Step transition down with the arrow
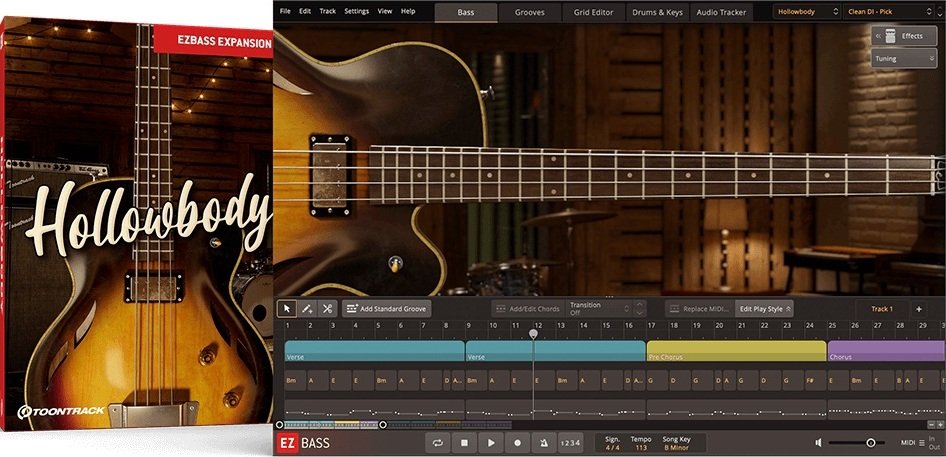The image size is (946, 457). coord(639,313)
